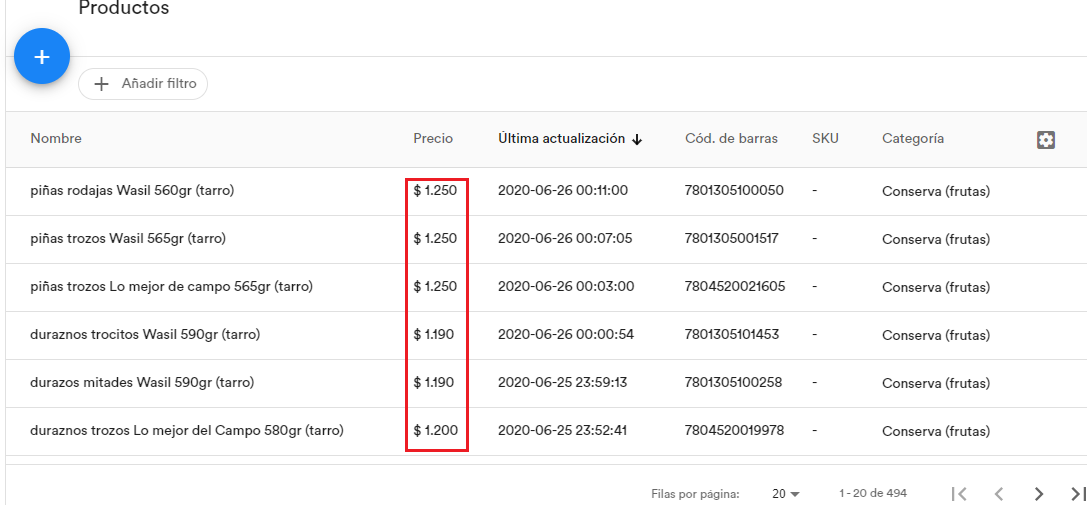This screenshot has height=505, width=1087.
Task: Open duraznos trocitos Wasil 590gr row
Action: pyautogui.click(x=145, y=335)
